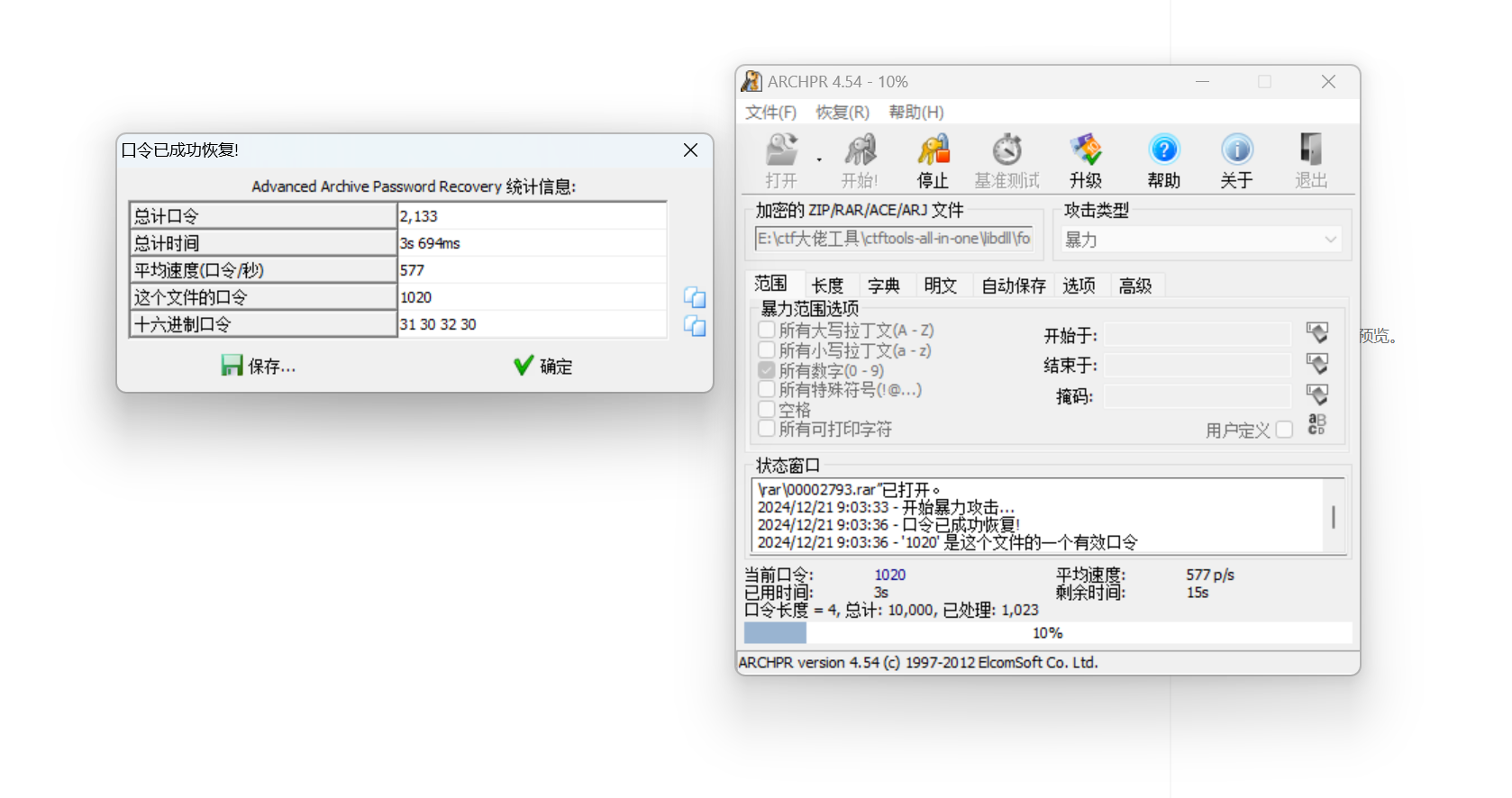
Task: Click the password value 1020 in dialog
Action: [533, 297]
